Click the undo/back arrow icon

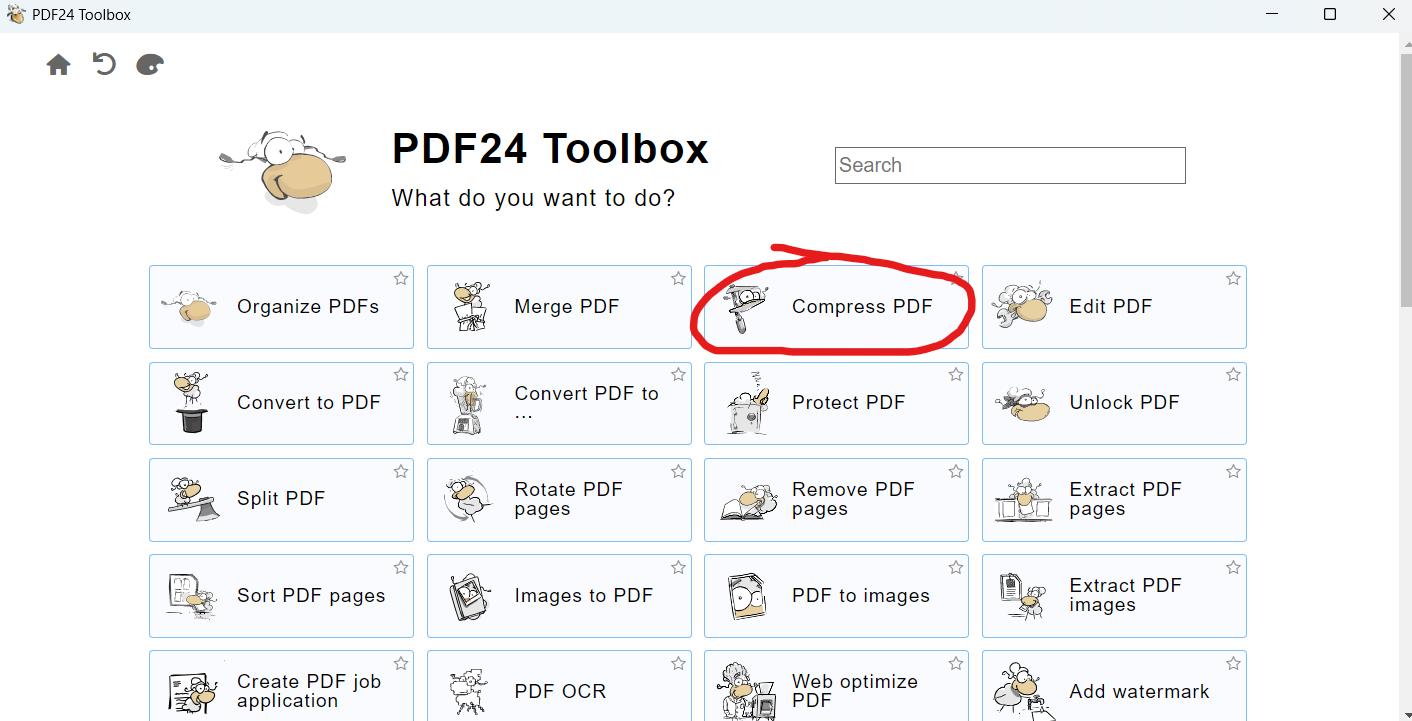tap(104, 65)
